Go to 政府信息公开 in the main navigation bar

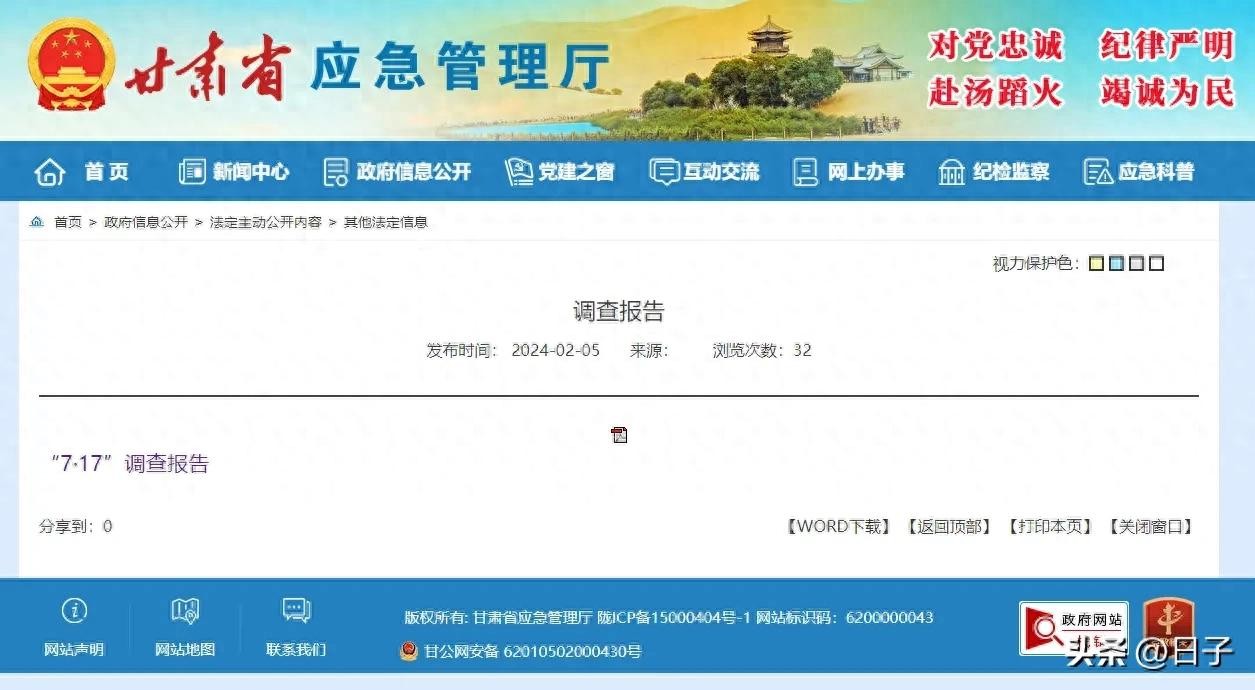(x=397, y=172)
